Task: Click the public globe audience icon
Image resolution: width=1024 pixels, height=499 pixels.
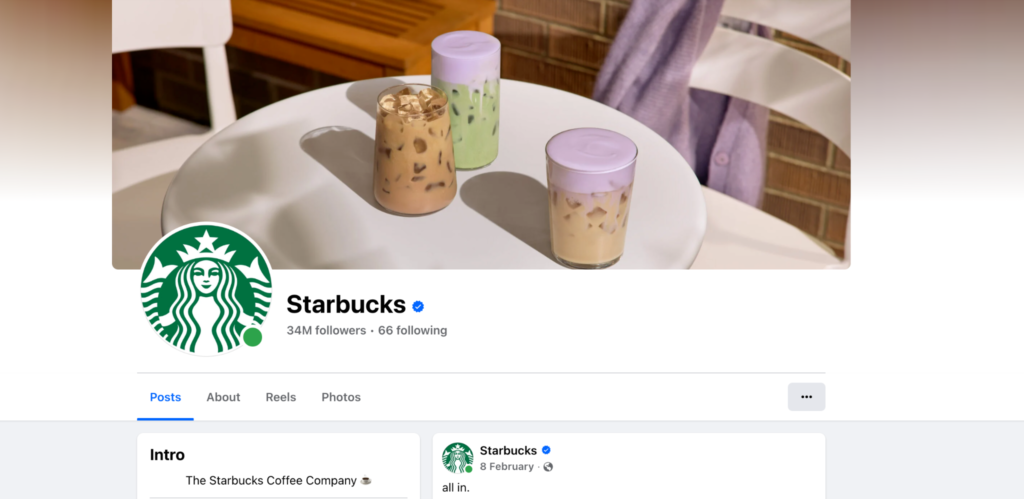Action: (x=548, y=467)
